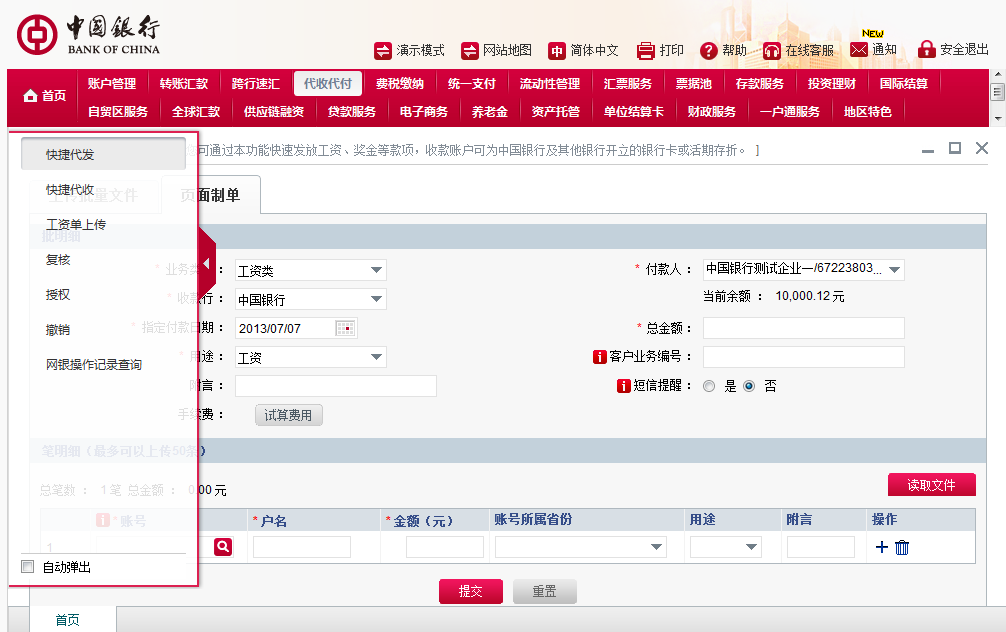Click 读取文件 to read a file
Image resolution: width=1006 pixels, height=632 pixels.
[931, 484]
